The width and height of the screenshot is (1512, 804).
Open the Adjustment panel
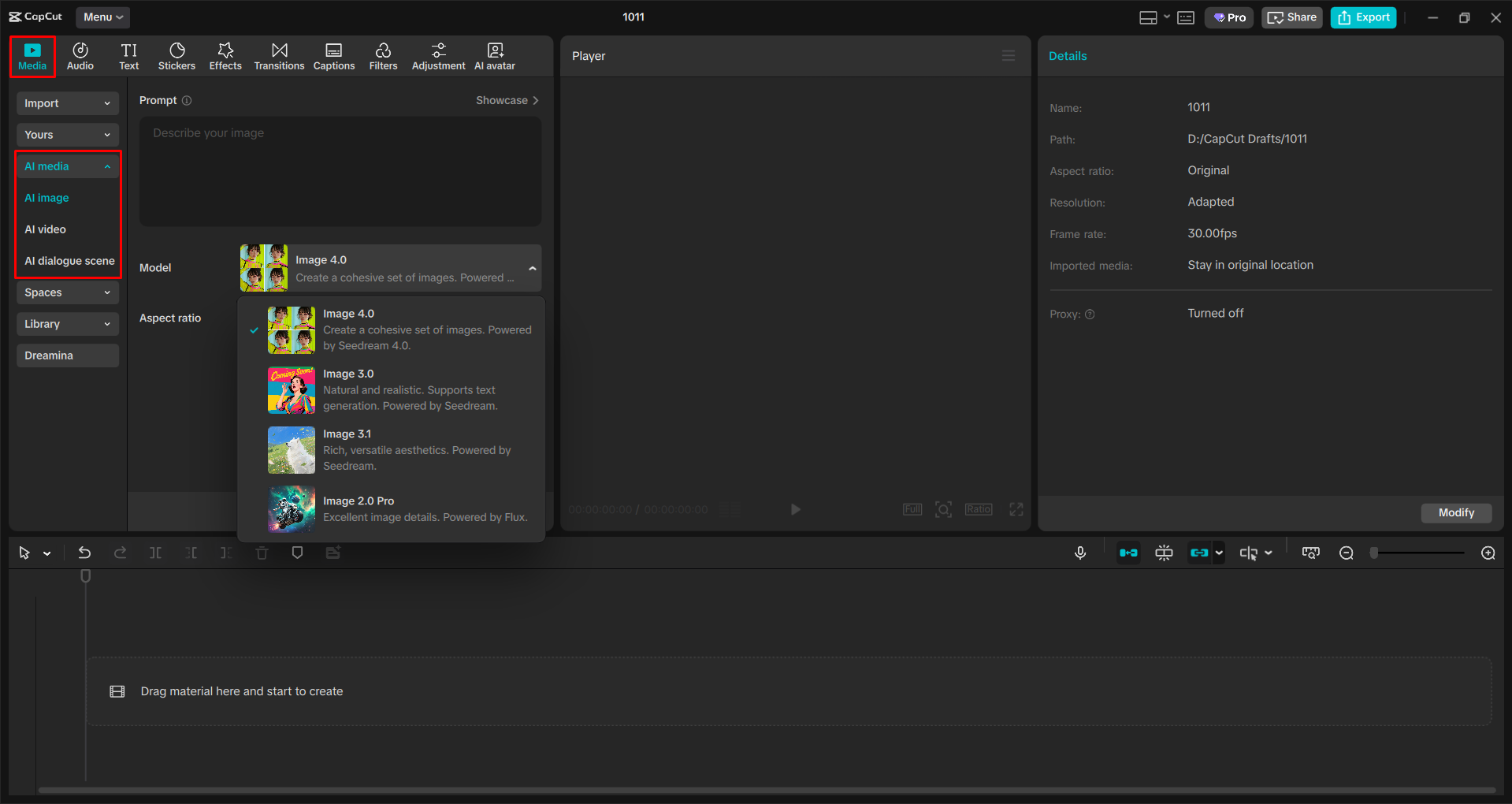pos(438,55)
